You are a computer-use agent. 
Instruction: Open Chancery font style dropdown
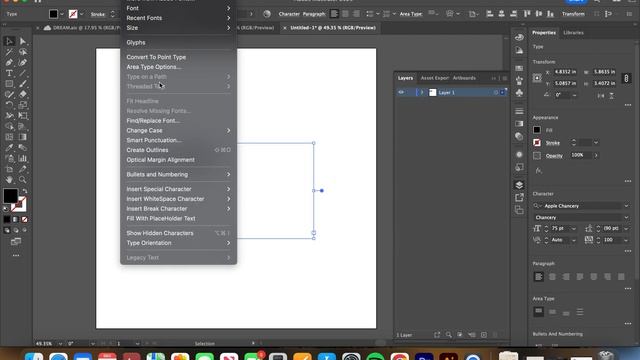click(x=626, y=218)
